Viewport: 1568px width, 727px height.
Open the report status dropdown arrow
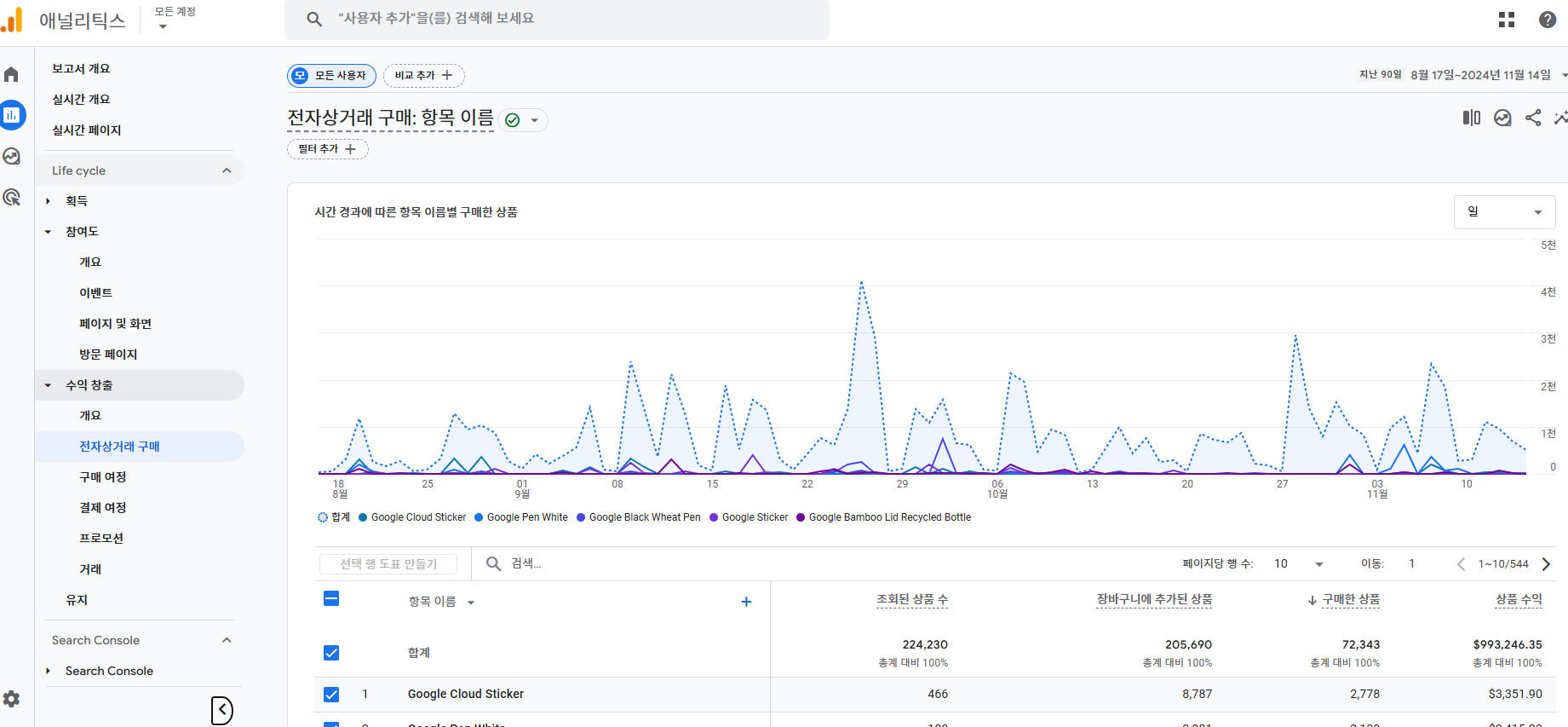(x=534, y=120)
